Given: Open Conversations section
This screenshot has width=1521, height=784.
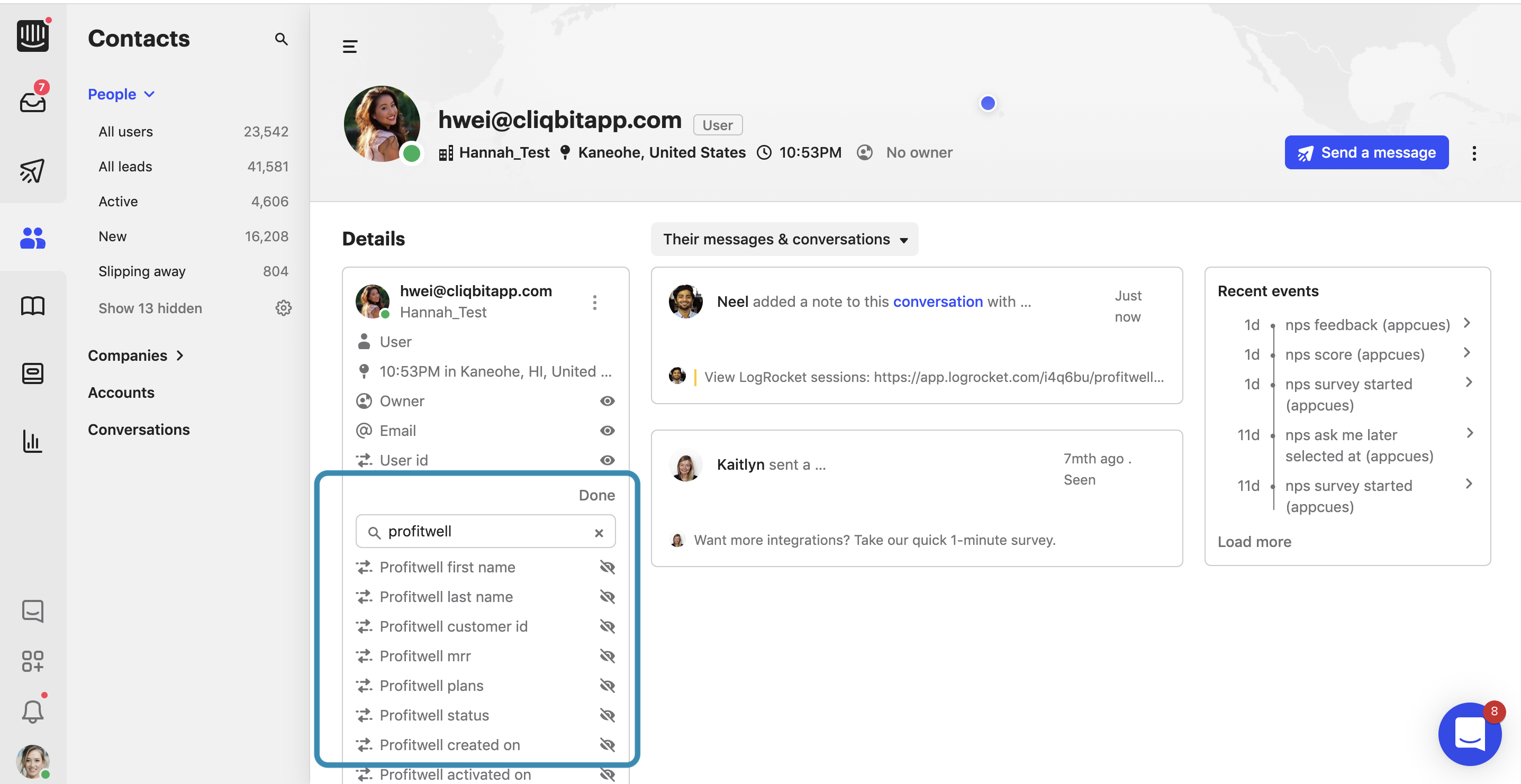Looking at the screenshot, I should pyautogui.click(x=139, y=430).
